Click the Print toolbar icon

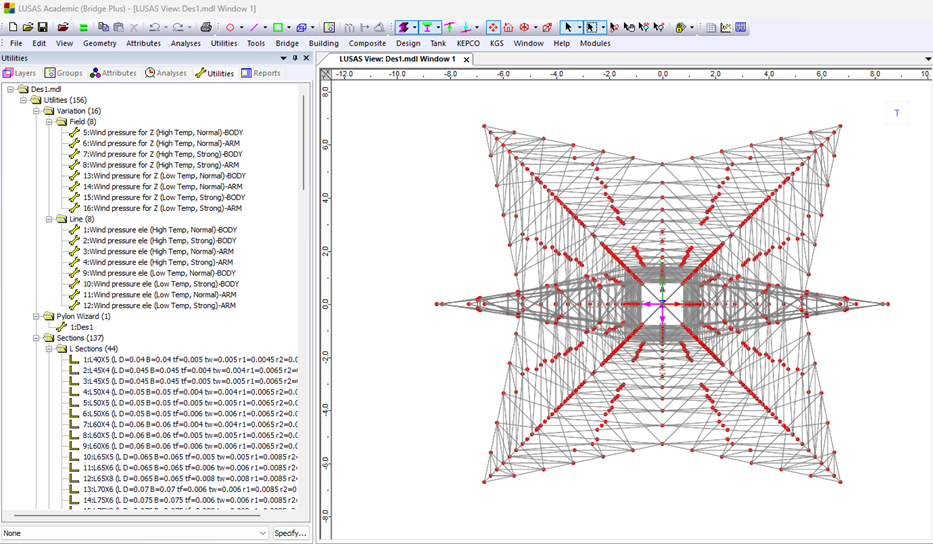click(x=206, y=27)
